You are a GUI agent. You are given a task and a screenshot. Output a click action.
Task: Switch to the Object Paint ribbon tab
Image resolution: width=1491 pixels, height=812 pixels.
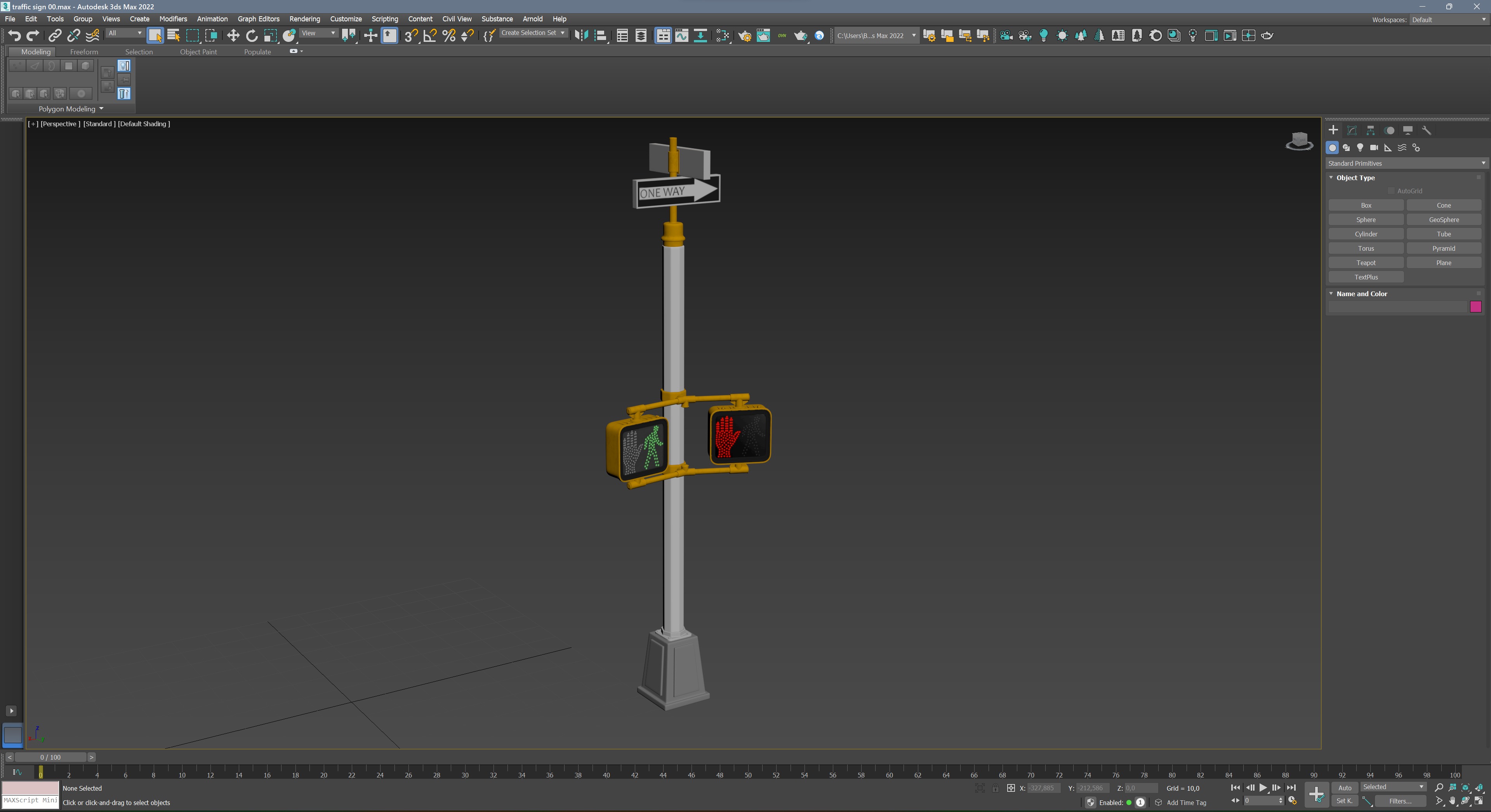coord(198,52)
